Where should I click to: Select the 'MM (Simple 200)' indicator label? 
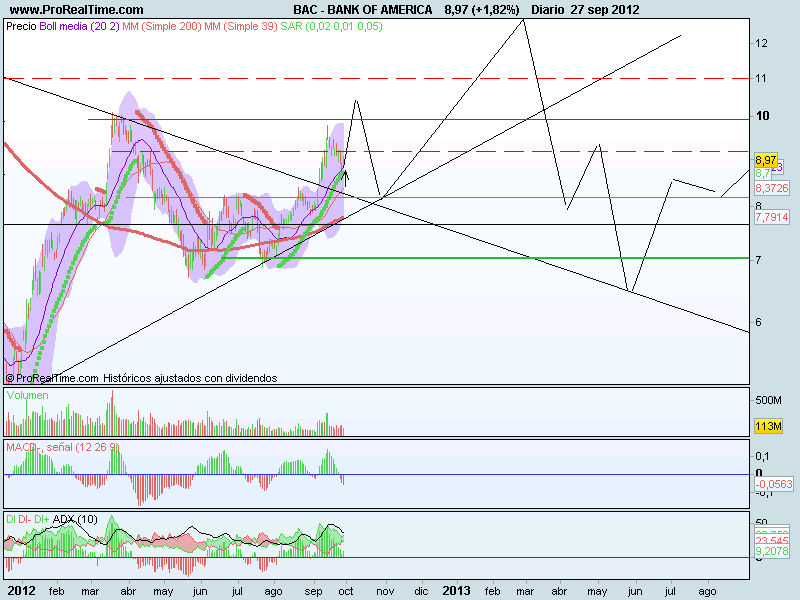162,26
